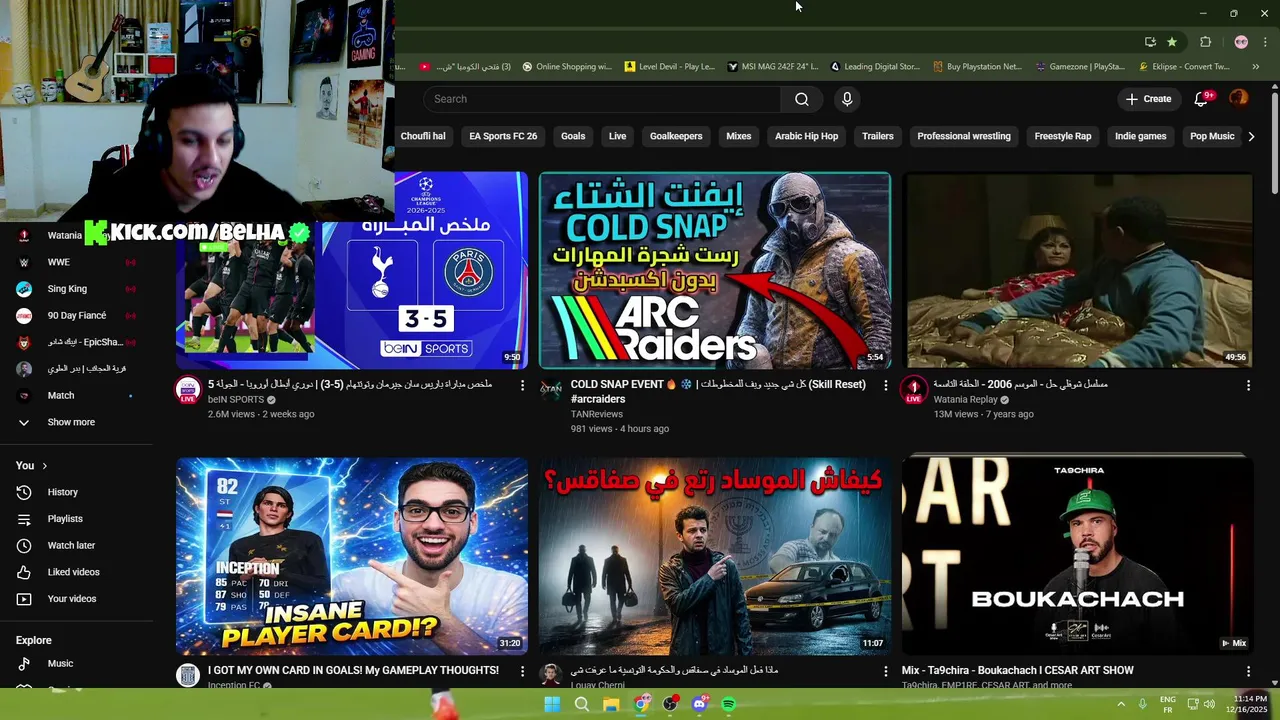Open the Level Devil bookmark

click(669, 67)
